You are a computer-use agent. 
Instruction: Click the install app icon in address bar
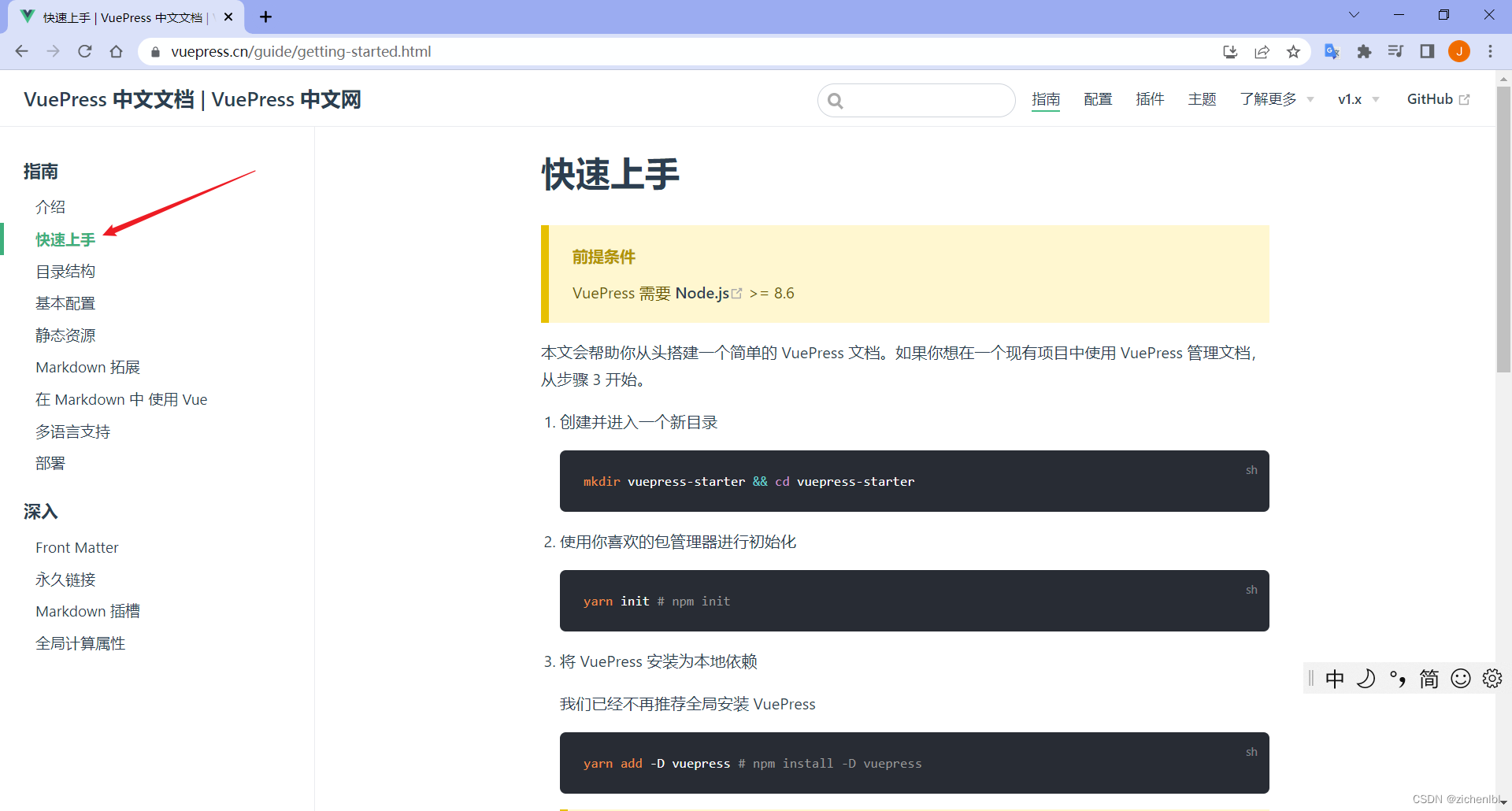[x=1230, y=51]
